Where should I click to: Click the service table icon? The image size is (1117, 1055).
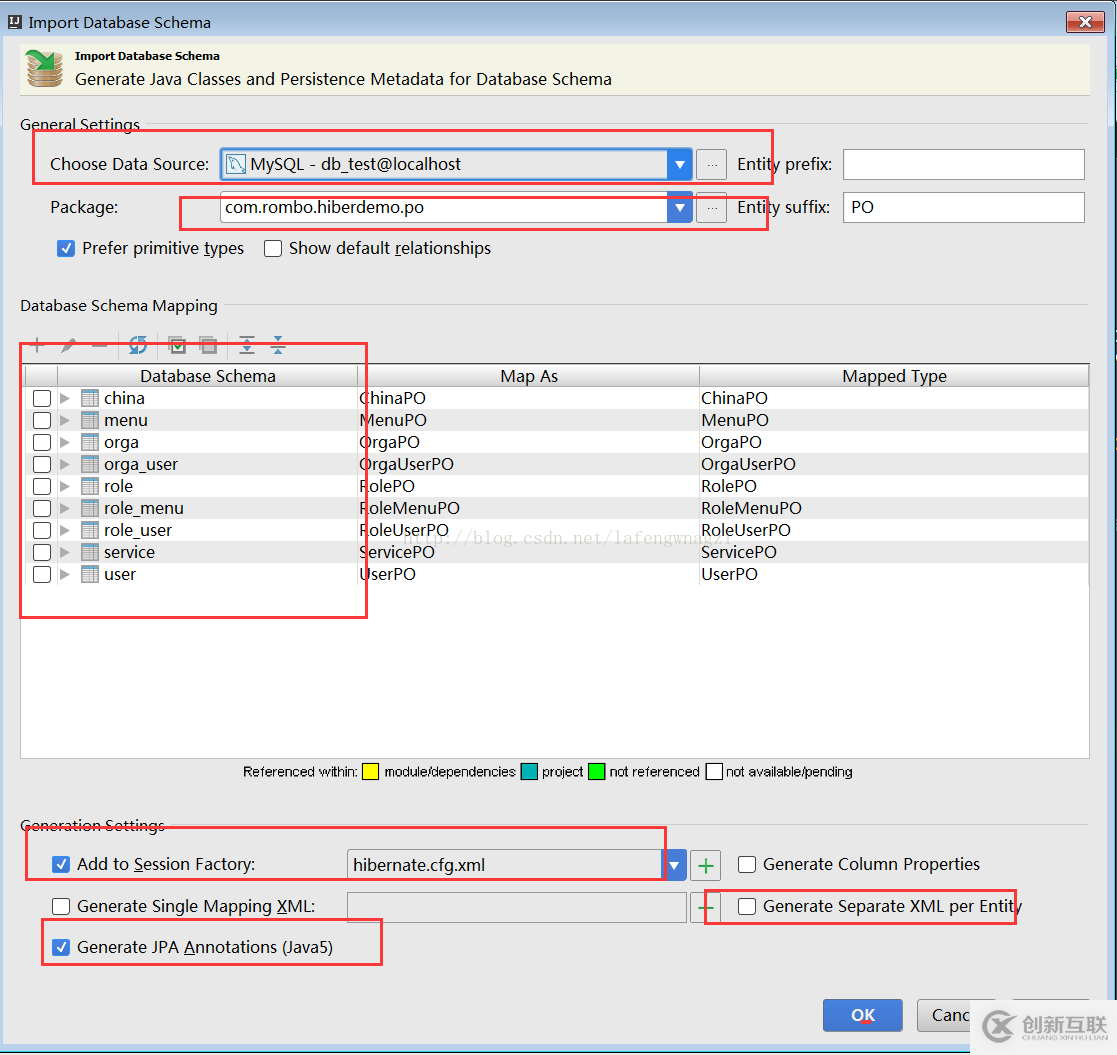[90, 552]
